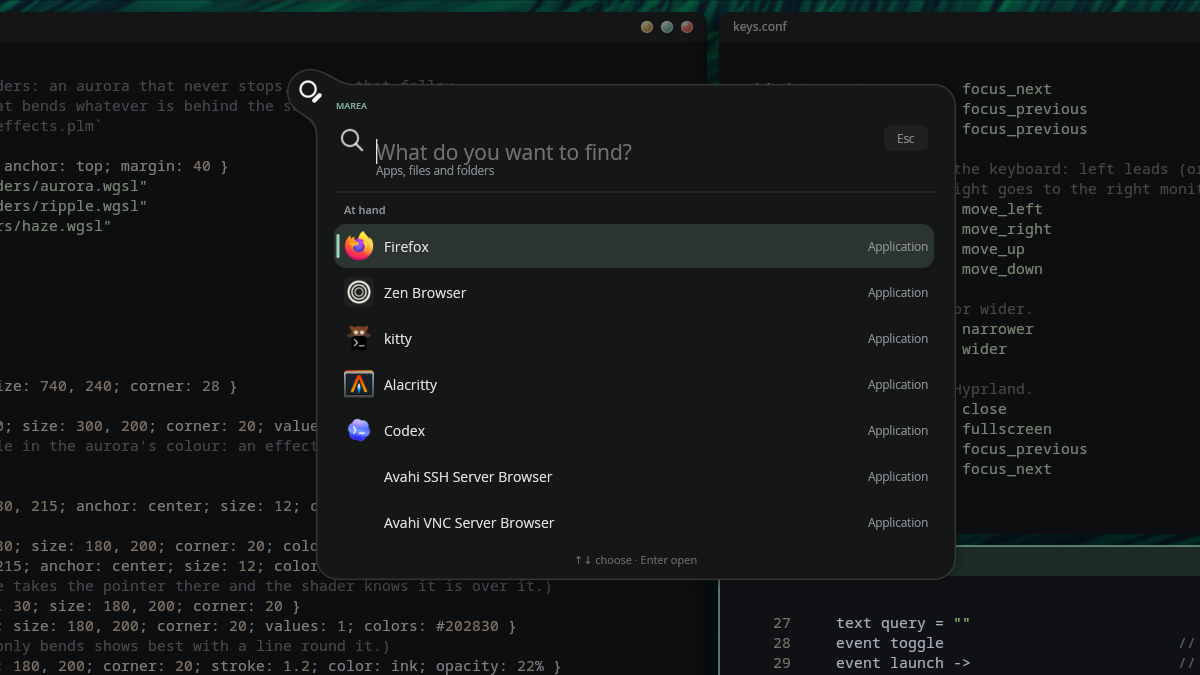Click the Codex purple icon
The width and height of the screenshot is (1200, 675).
tap(359, 430)
